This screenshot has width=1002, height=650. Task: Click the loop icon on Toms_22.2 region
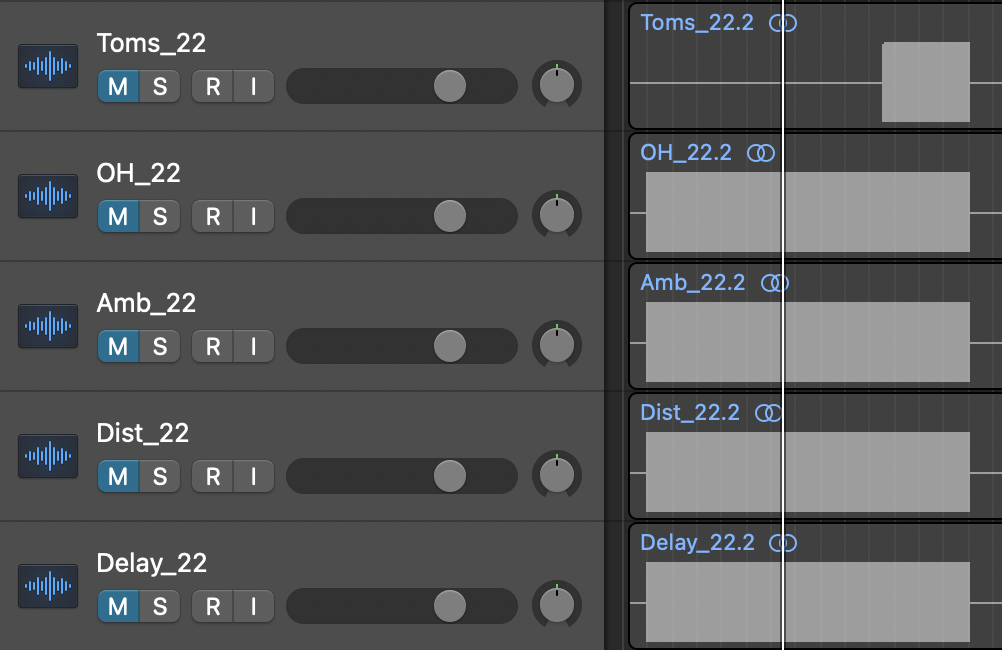[783, 23]
